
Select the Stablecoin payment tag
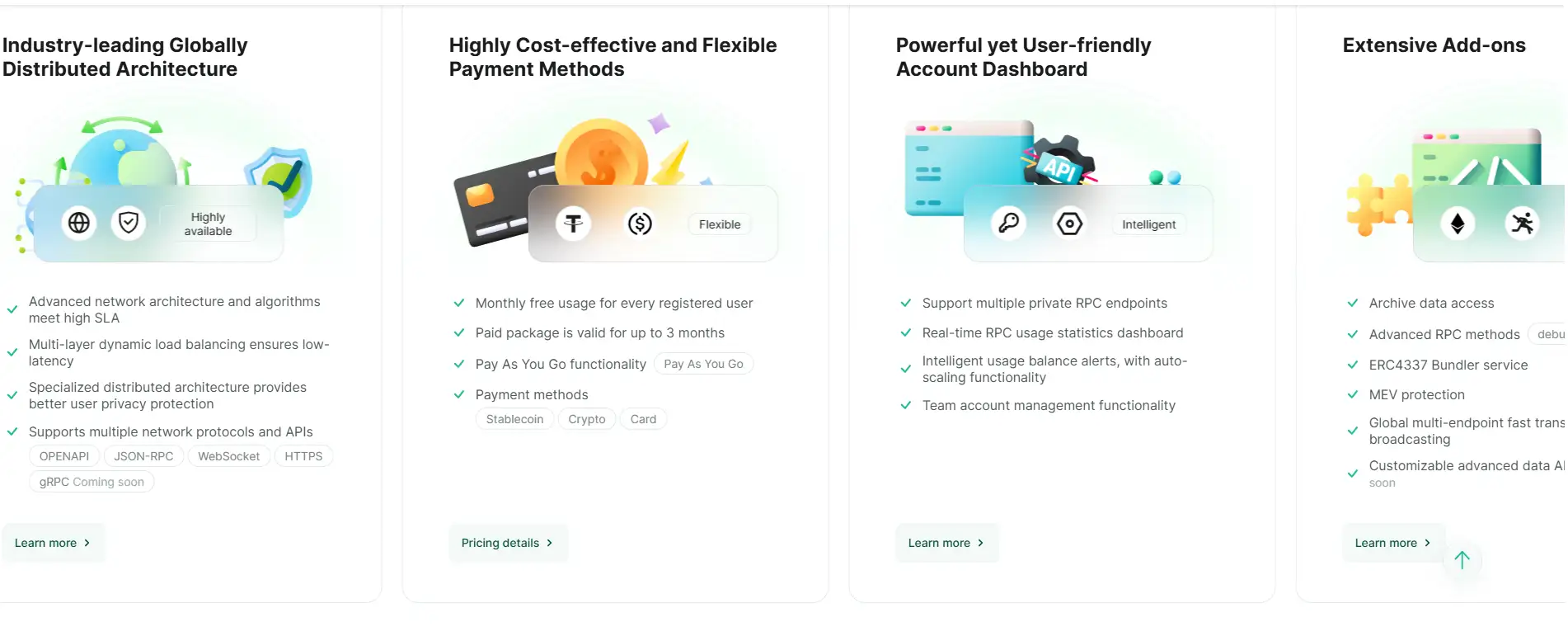tap(514, 419)
